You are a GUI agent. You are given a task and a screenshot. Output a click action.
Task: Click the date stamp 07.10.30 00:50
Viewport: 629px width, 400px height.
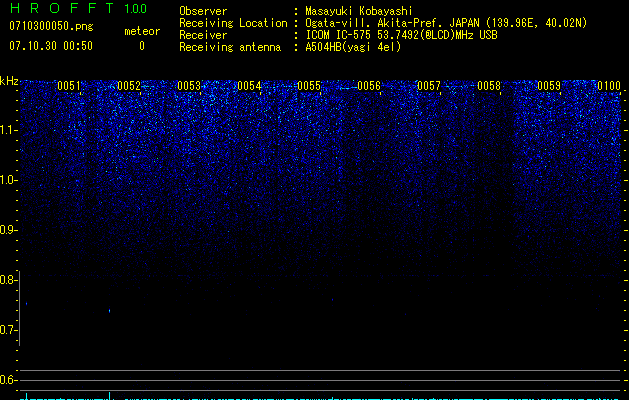pyautogui.click(x=51, y=46)
